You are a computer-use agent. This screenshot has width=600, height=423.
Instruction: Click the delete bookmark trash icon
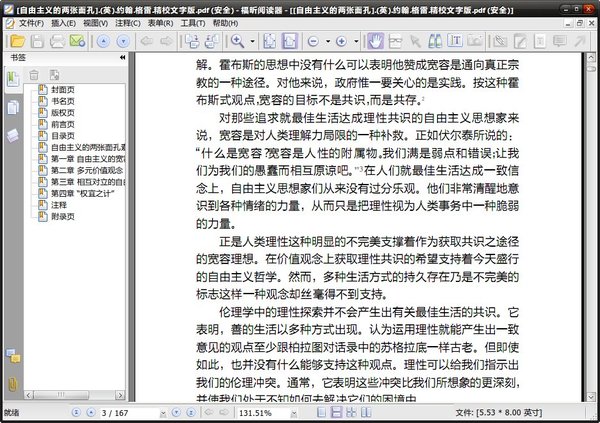tap(34, 75)
